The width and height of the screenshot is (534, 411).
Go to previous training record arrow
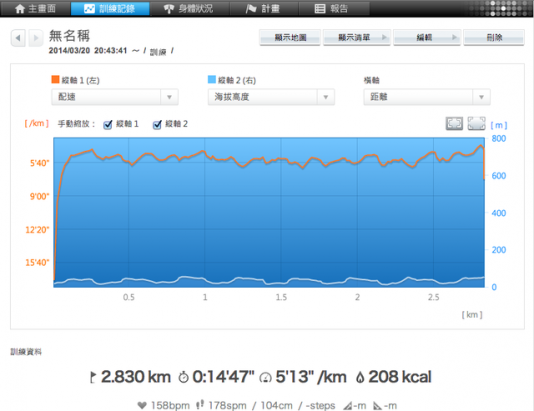pyautogui.click(x=18, y=38)
